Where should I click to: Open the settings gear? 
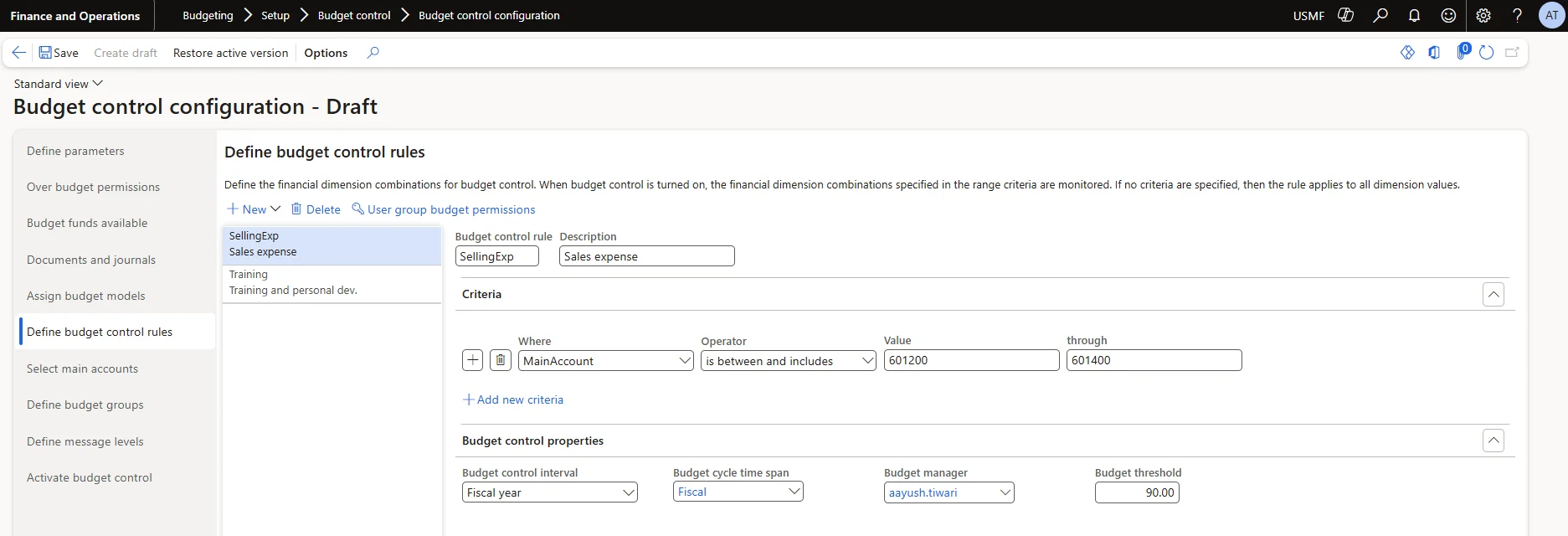(x=1483, y=15)
